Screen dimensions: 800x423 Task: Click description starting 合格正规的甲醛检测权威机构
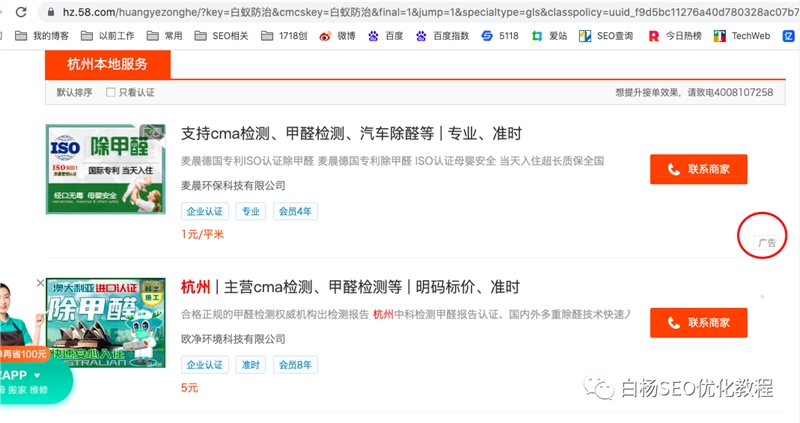click(x=406, y=315)
